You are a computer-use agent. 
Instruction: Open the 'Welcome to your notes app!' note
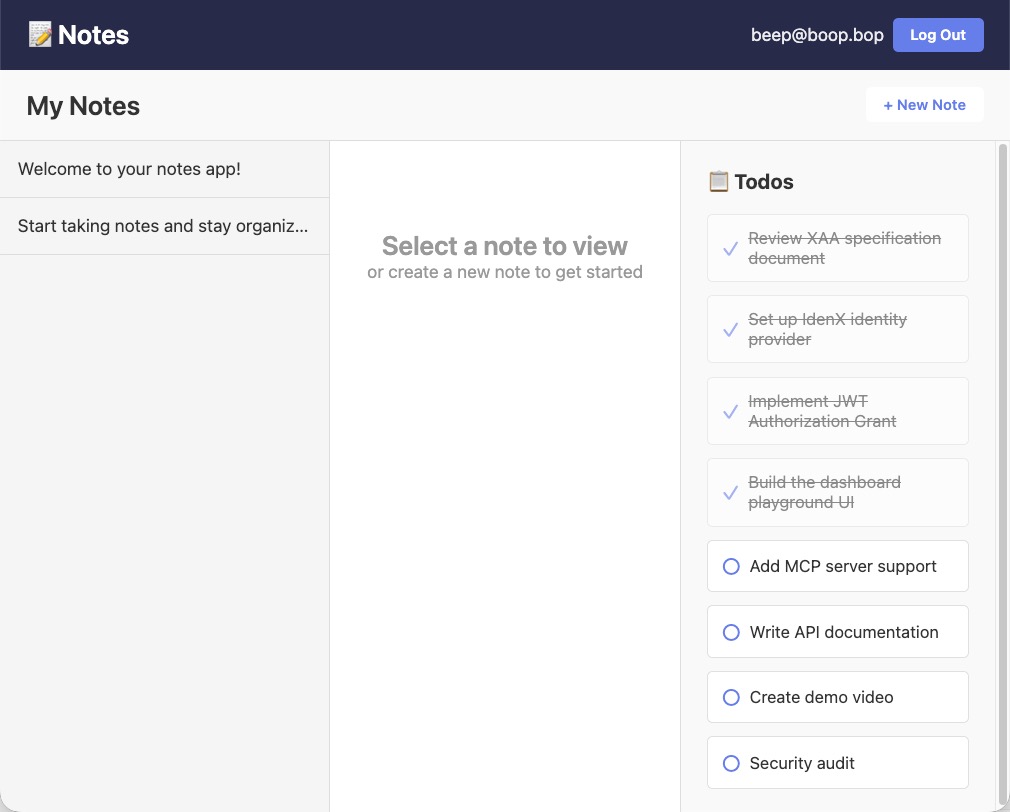tap(129, 169)
